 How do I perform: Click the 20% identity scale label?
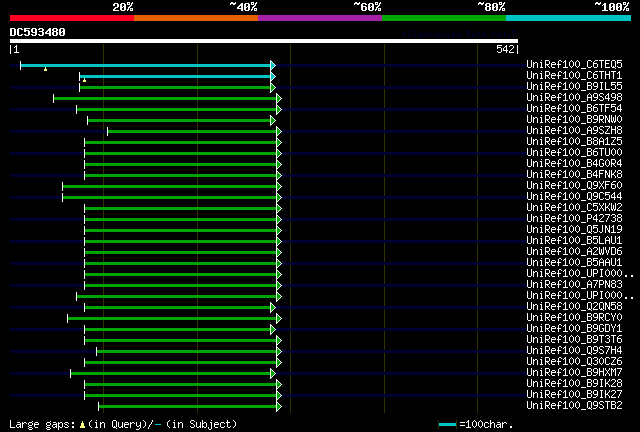(x=123, y=7)
